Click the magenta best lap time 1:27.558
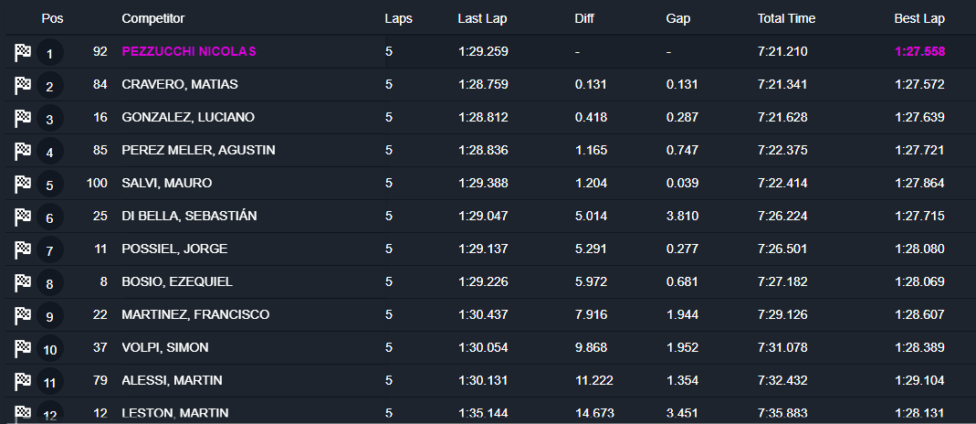Image resolution: width=976 pixels, height=424 pixels. point(919,51)
